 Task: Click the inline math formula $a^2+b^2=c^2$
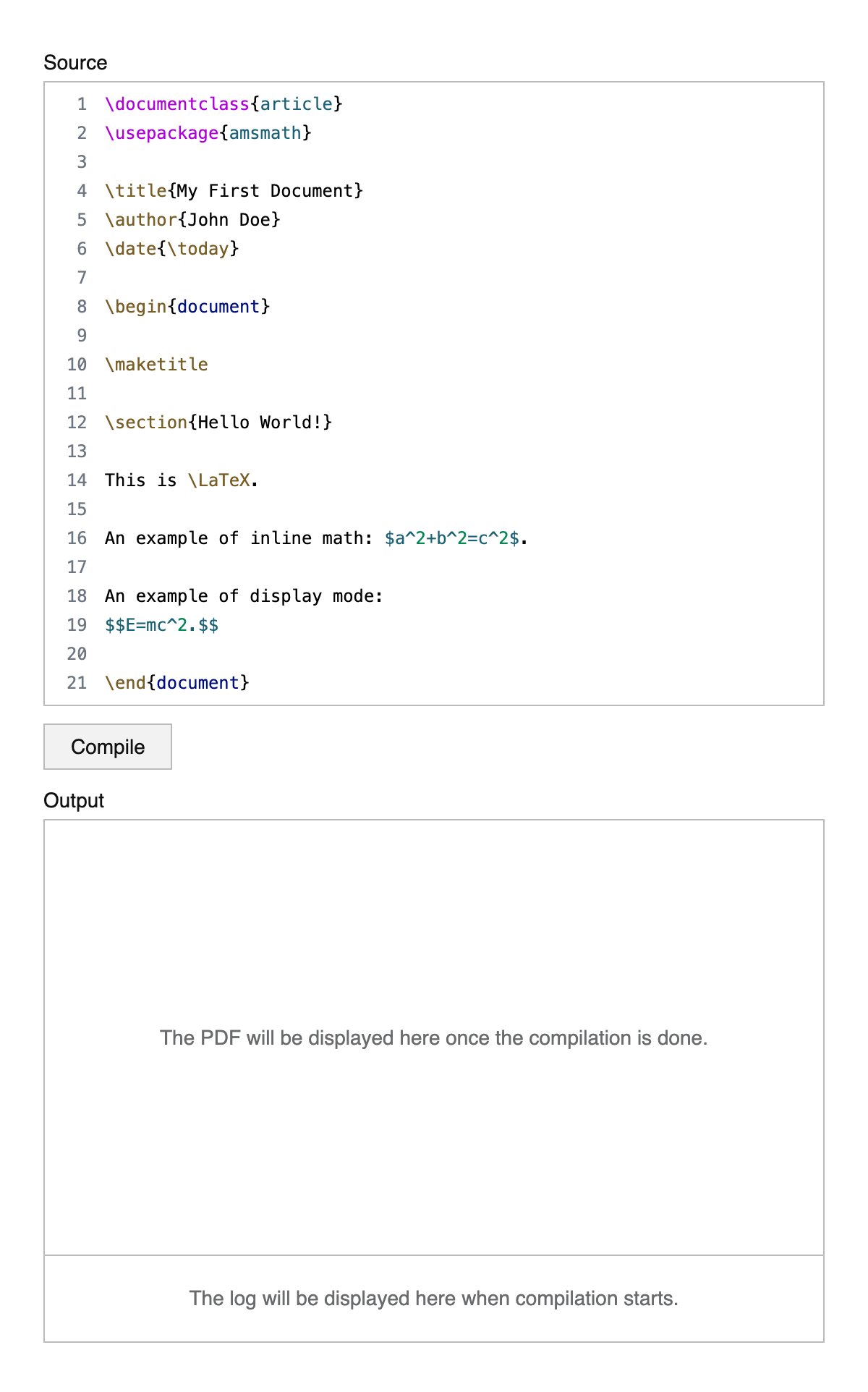click(451, 538)
